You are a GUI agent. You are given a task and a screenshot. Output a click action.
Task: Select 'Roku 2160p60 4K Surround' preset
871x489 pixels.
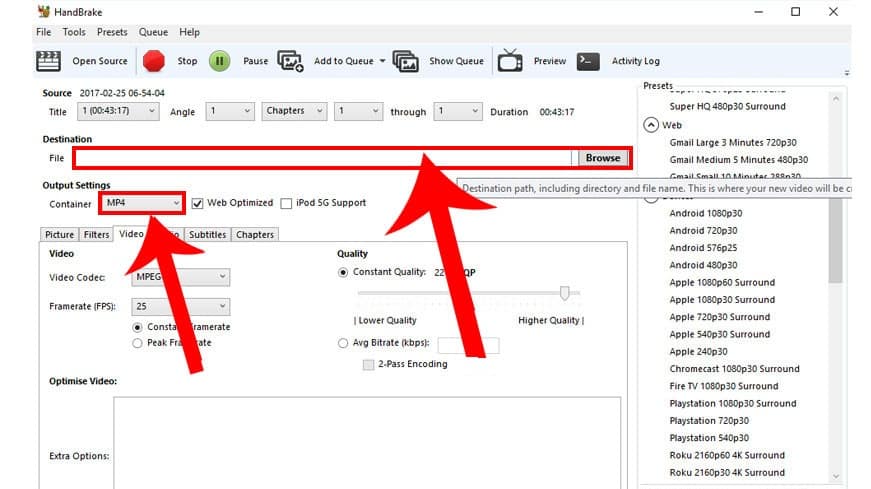(727, 455)
